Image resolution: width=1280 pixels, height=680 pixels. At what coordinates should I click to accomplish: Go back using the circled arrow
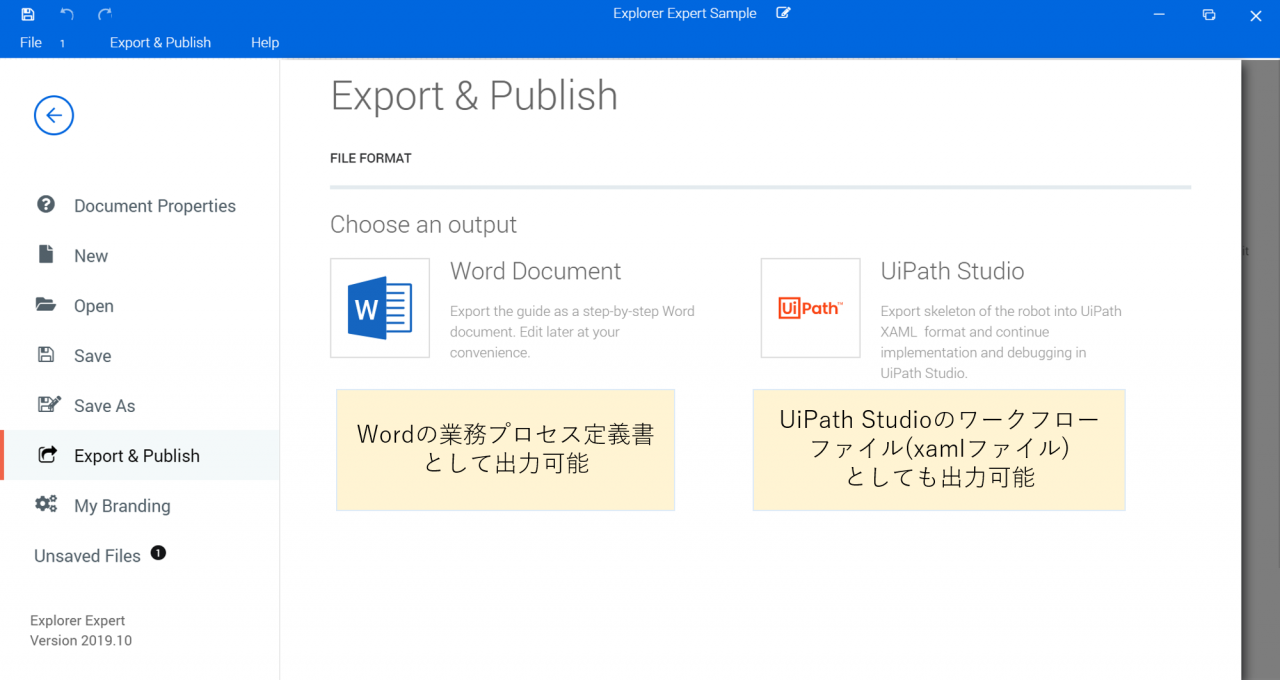click(54, 115)
